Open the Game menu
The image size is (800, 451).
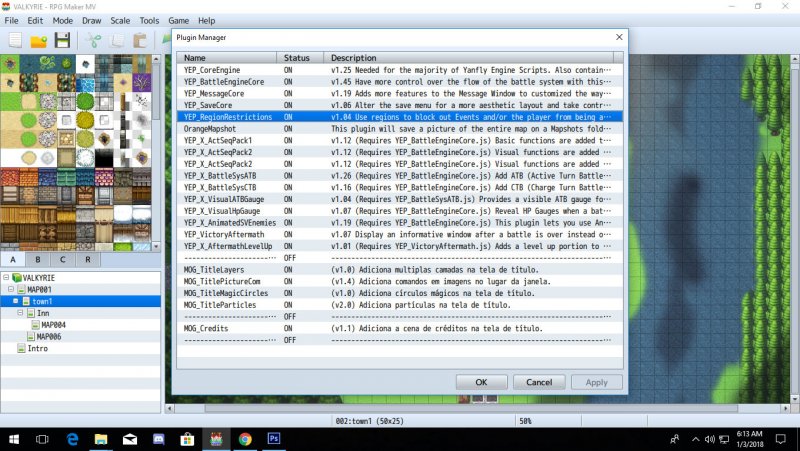pos(179,20)
